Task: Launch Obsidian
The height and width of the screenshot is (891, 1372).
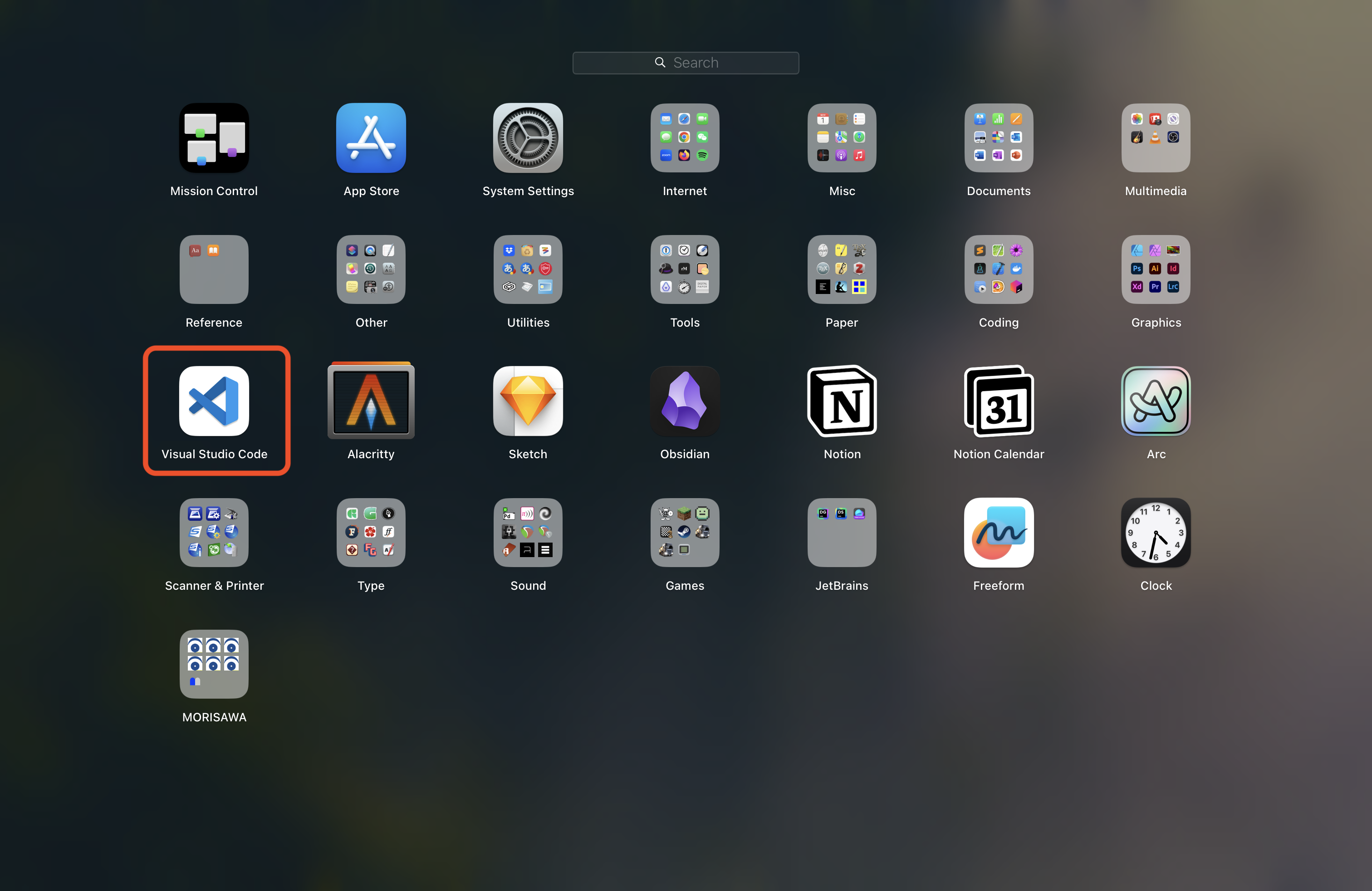Action: (x=685, y=401)
